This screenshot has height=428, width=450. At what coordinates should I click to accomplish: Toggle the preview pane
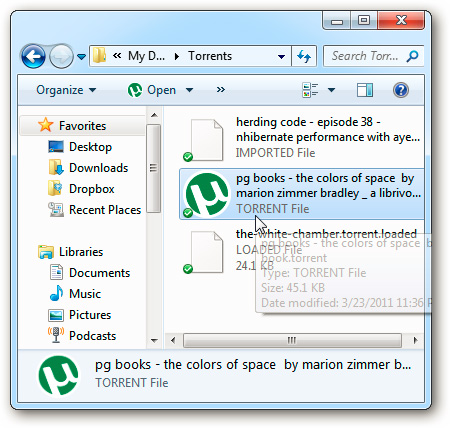pyautogui.click(x=365, y=90)
